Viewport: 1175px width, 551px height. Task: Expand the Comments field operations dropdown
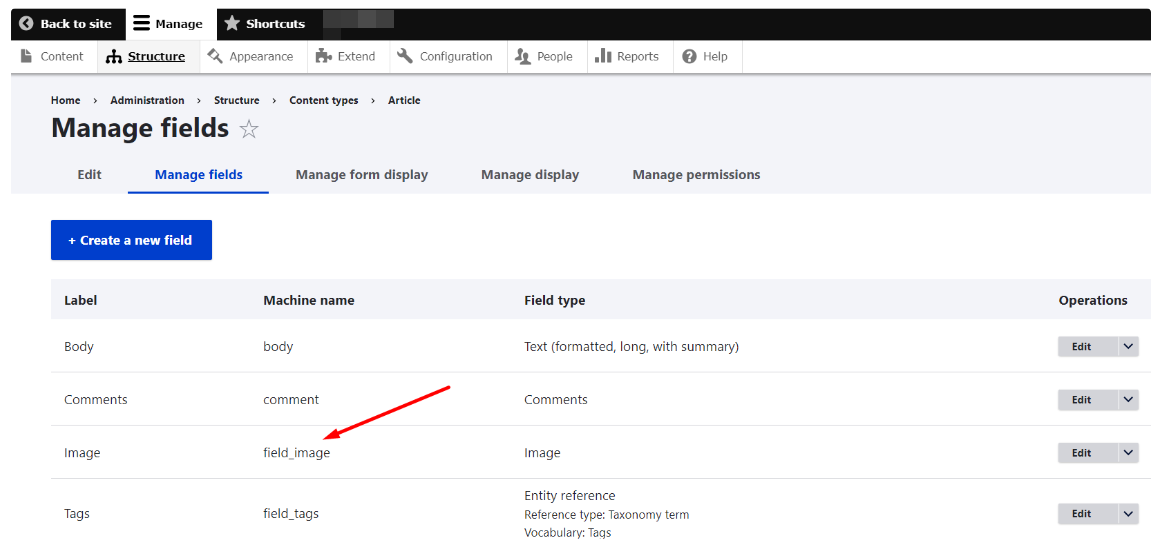coord(1128,400)
